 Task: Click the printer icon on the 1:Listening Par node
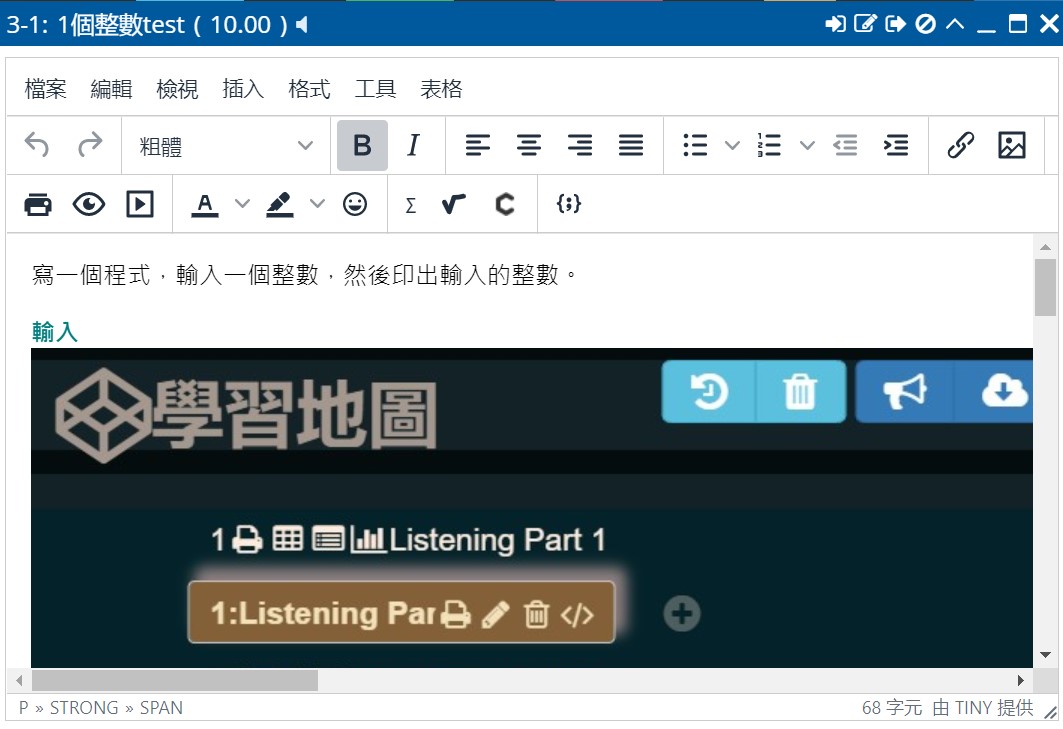coord(456,614)
